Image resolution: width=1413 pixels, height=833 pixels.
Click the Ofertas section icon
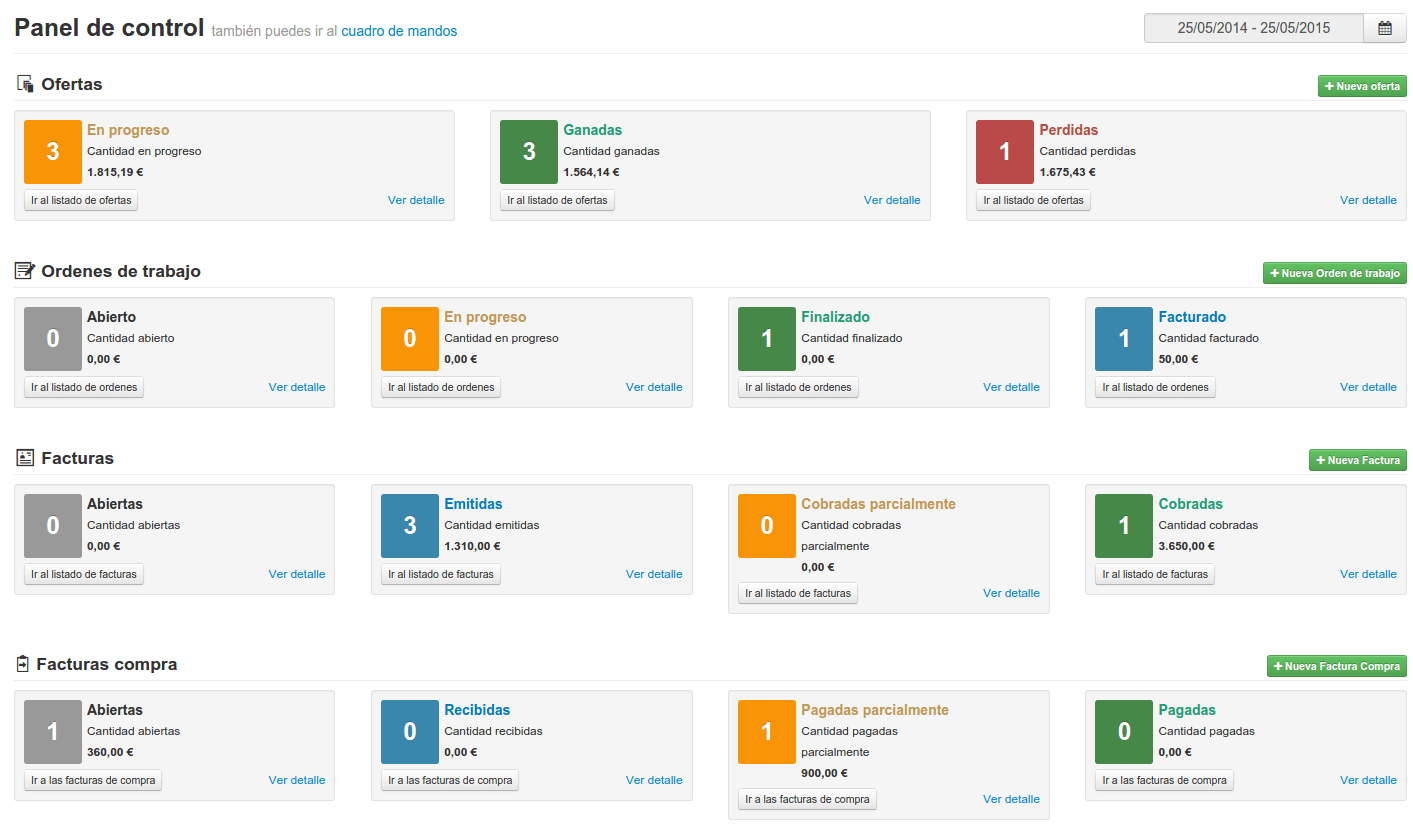click(x=26, y=84)
